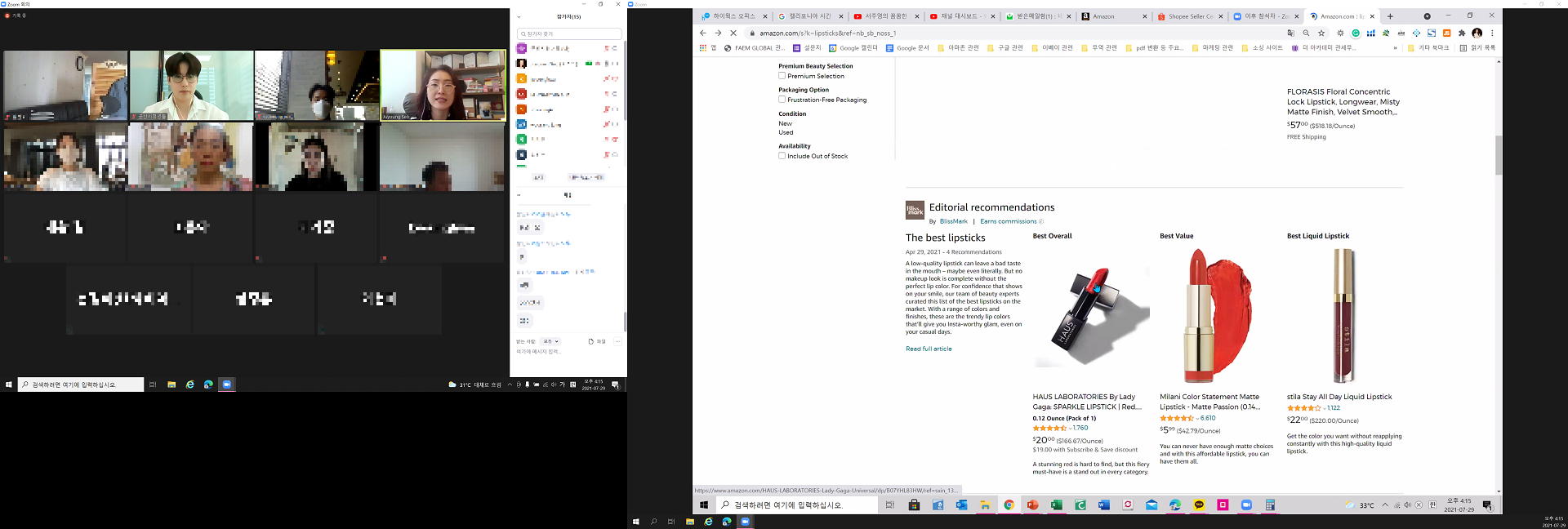Launch the Microsoft Store taskbar icon
This screenshot has height=529, width=1568.
914,505
